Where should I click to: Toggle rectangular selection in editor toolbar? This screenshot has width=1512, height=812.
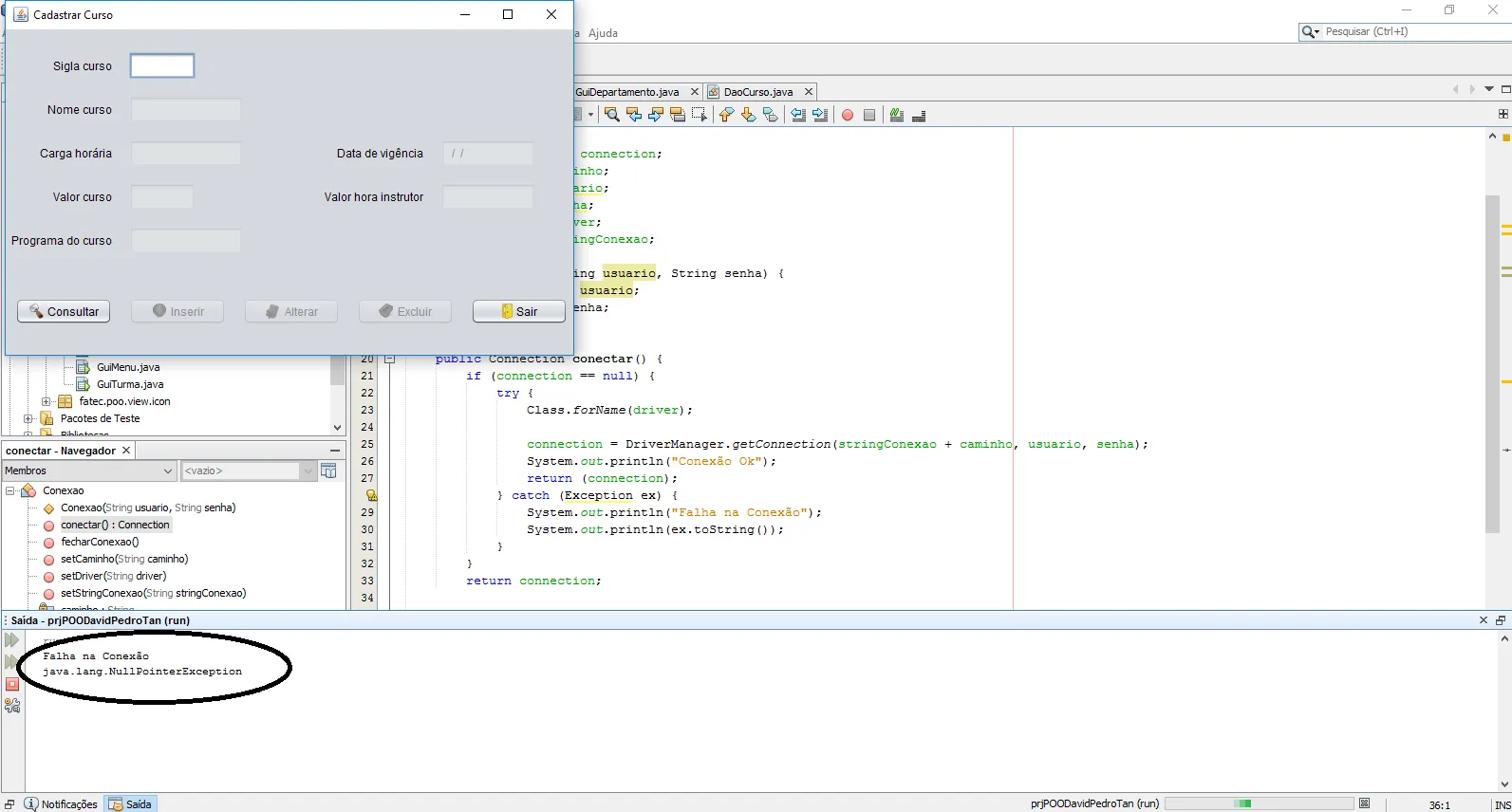point(700,115)
